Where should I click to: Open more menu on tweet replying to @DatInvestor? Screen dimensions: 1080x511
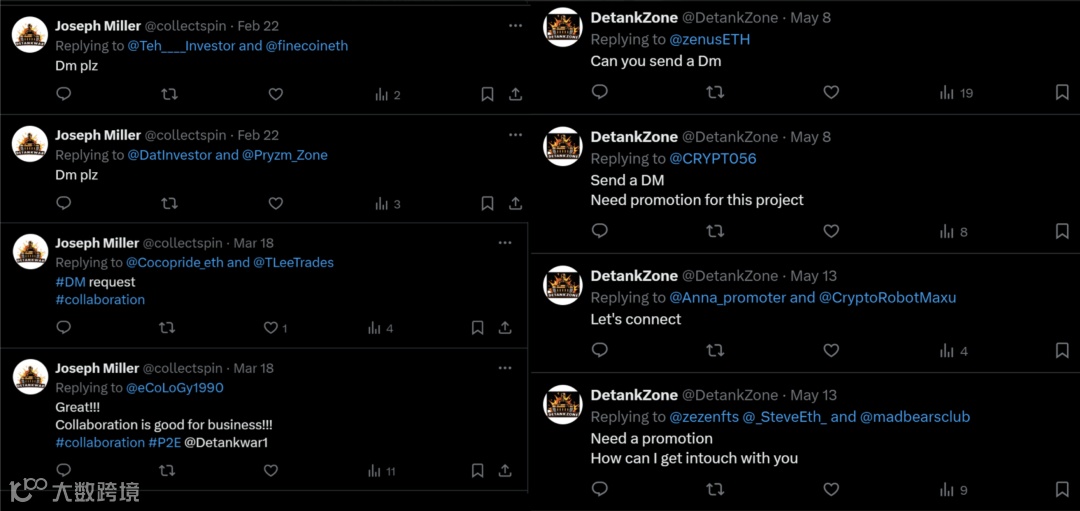tap(515, 135)
